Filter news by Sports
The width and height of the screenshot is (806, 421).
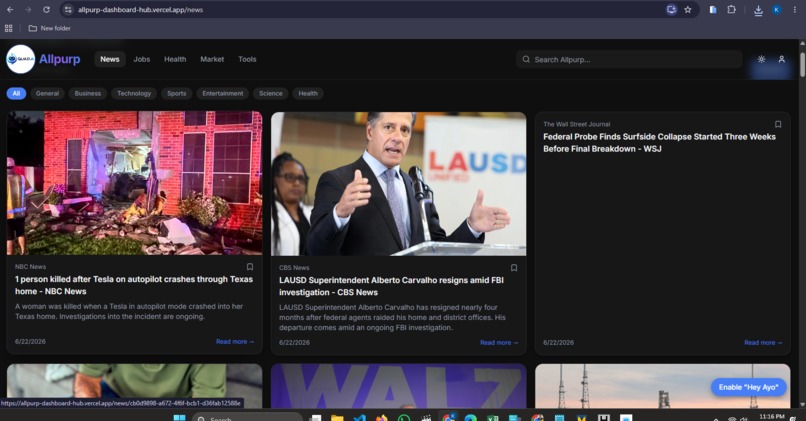(x=176, y=94)
